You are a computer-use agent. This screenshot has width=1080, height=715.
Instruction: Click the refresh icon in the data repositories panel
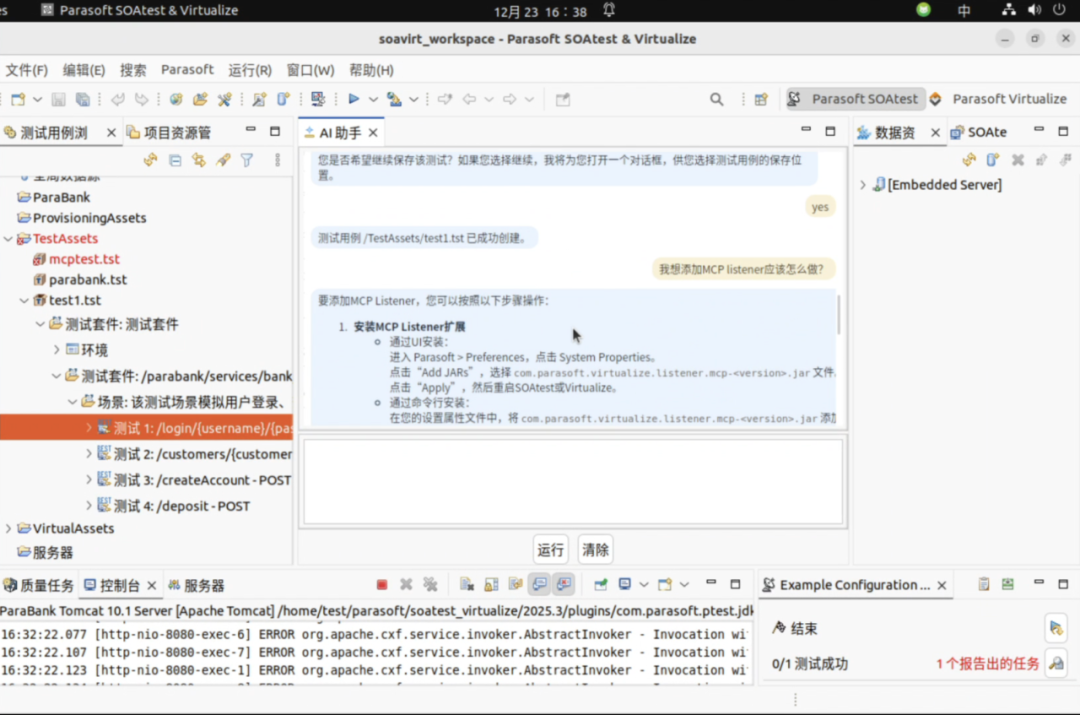tap(969, 160)
